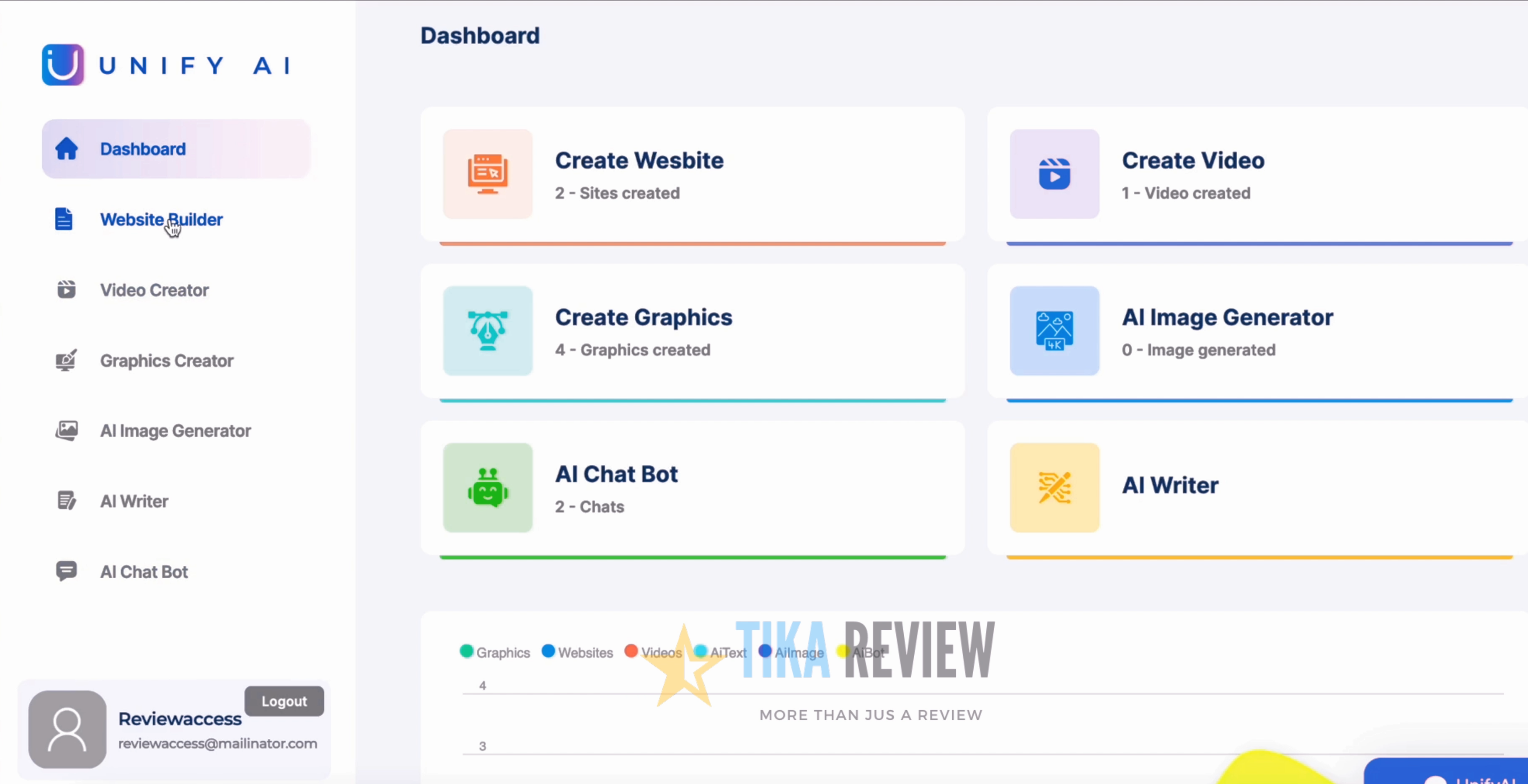The width and height of the screenshot is (1528, 784).
Task: Select the Website Builder document icon
Action: tap(63, 219)
